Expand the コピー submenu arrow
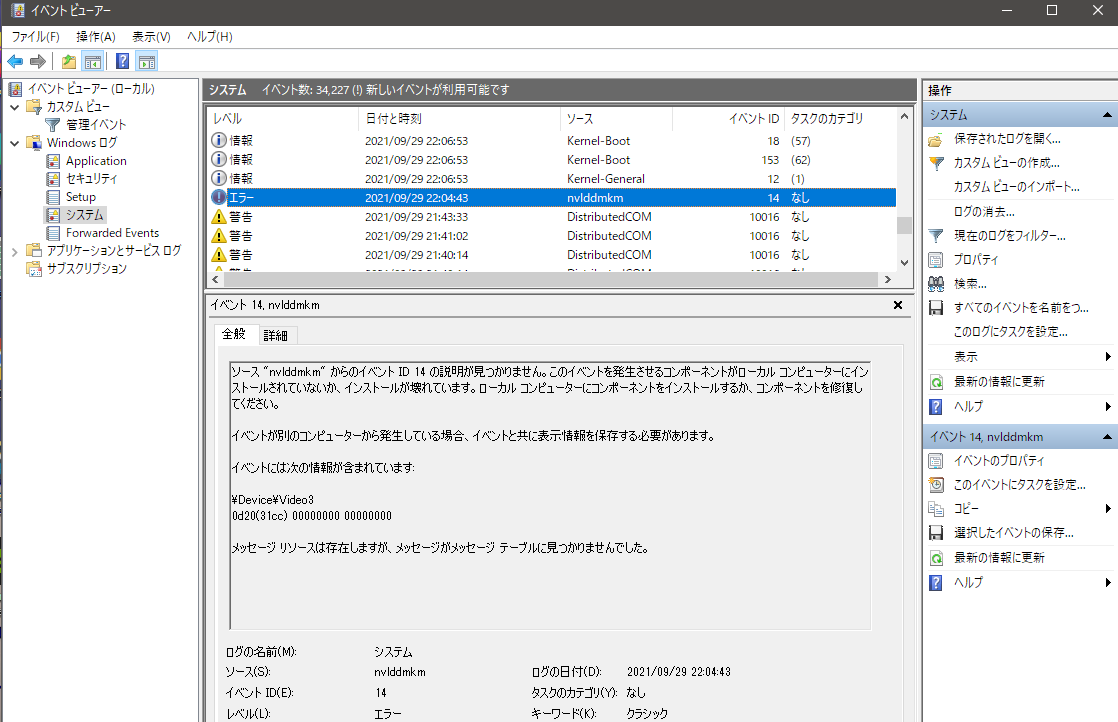 point(1107,508)
